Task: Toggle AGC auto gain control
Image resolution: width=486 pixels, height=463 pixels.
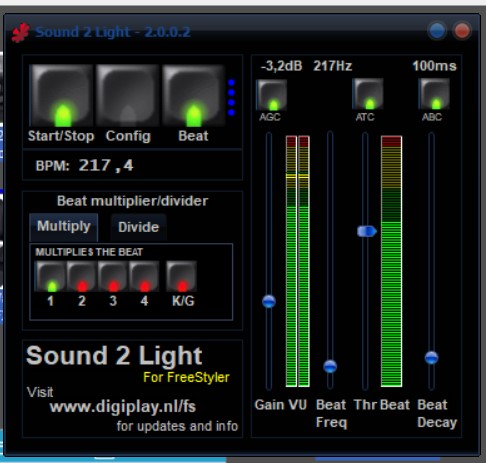Action: [x=272, y=95]
